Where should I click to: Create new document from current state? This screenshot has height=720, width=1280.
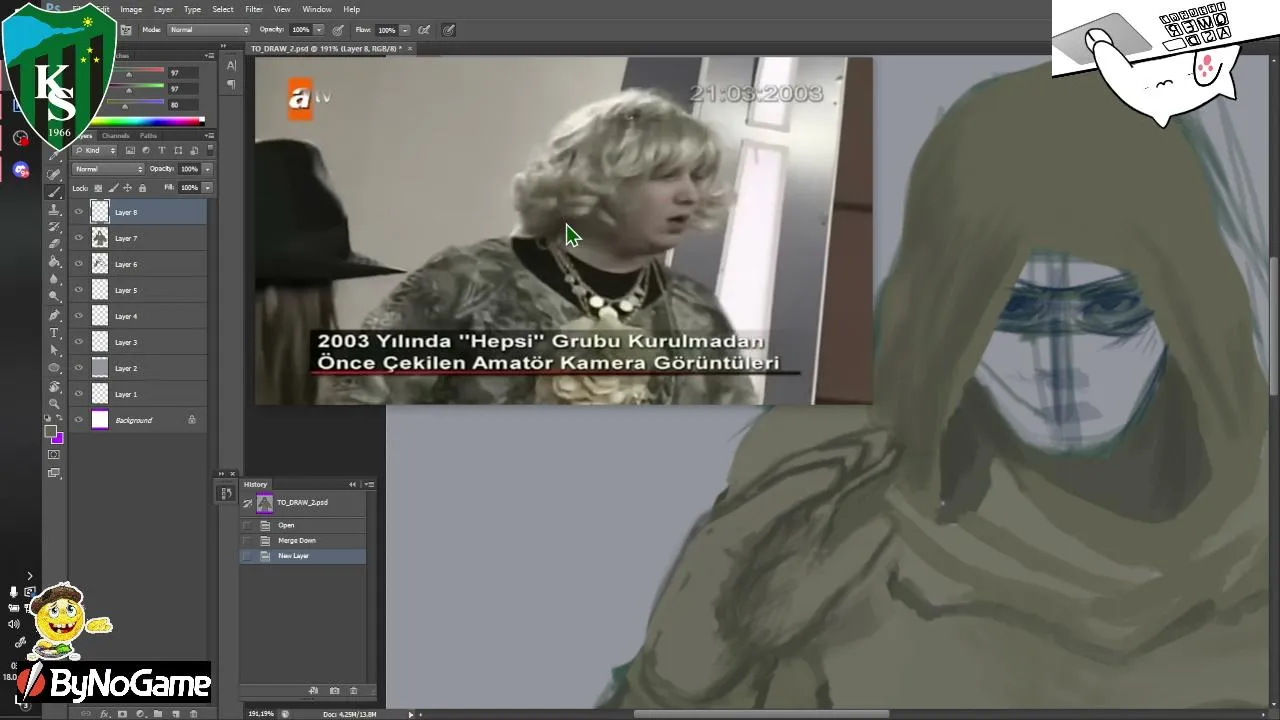point(314,691)
